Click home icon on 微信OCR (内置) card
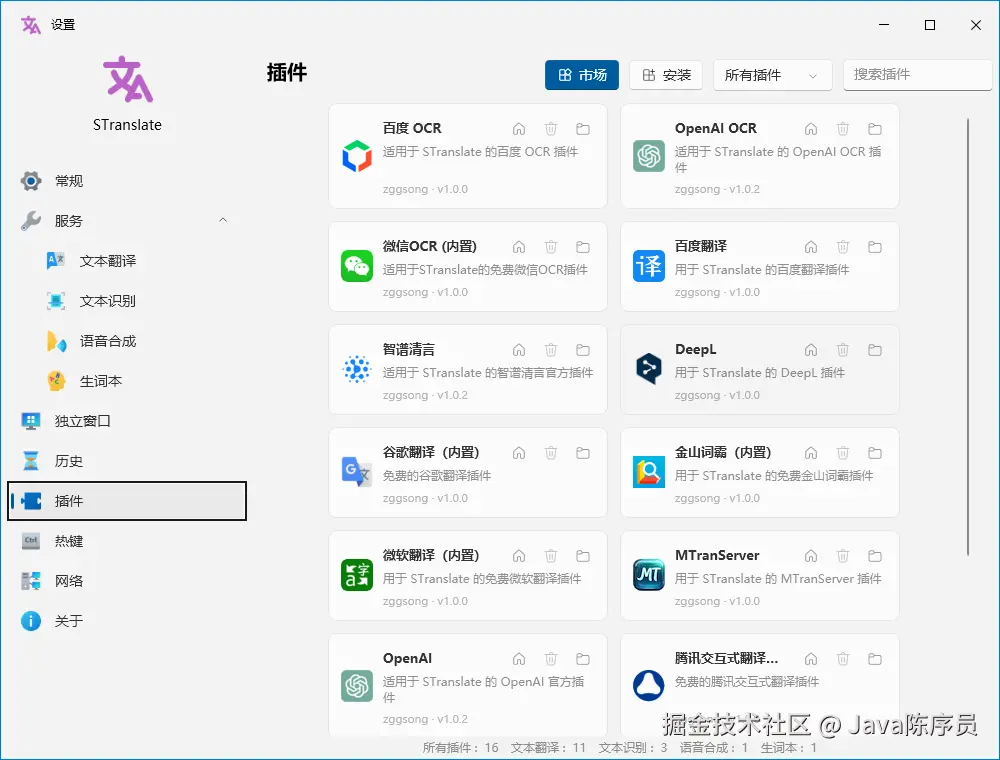Screen dimensions: 1000x760 click(x=519, y=247)
